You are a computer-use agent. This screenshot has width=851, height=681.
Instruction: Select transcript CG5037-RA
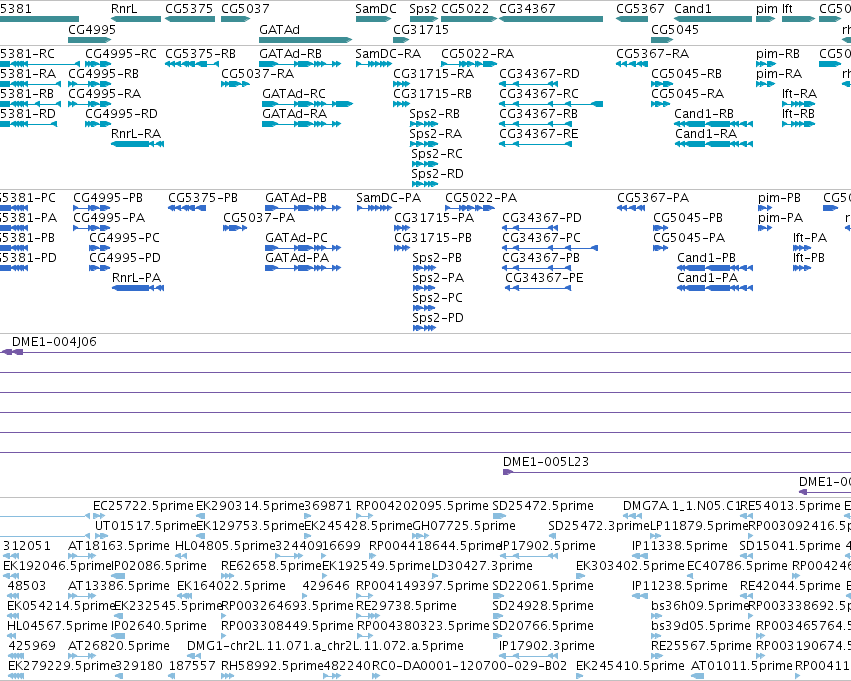(x=258, y=74)
